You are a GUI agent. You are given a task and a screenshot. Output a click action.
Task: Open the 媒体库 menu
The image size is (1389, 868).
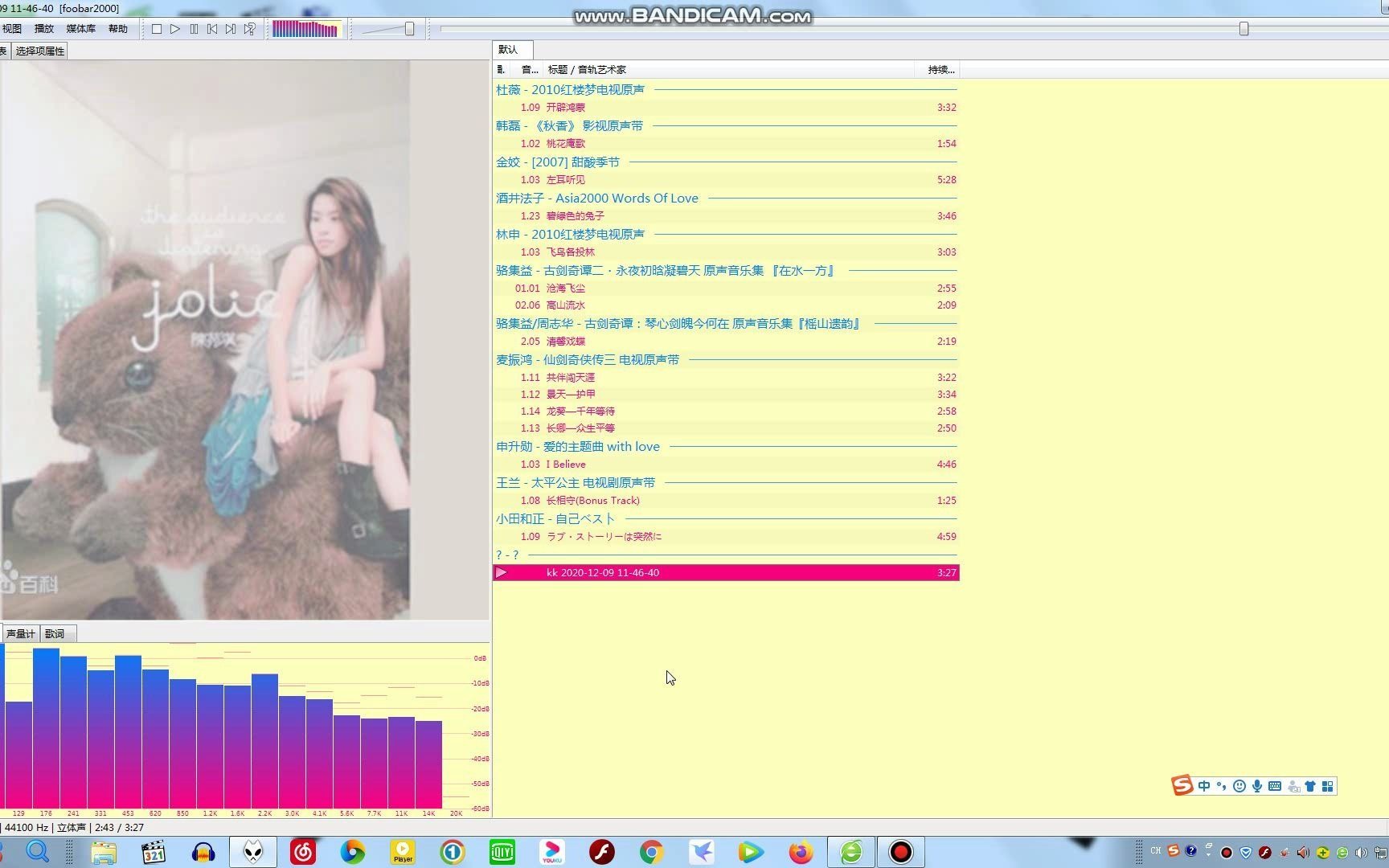coord(80,29)
